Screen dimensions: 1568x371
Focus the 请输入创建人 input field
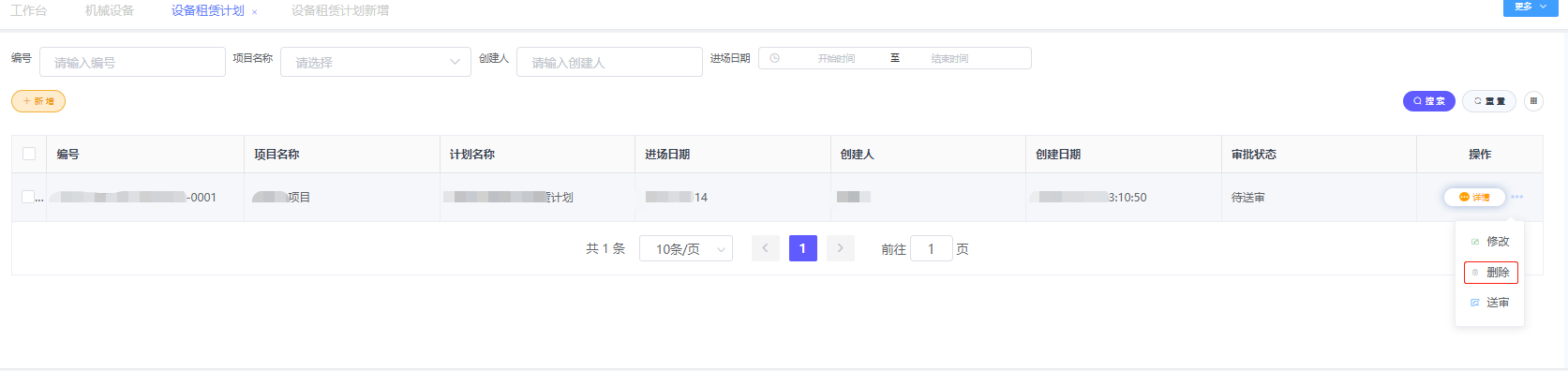[x=609, y=62]
